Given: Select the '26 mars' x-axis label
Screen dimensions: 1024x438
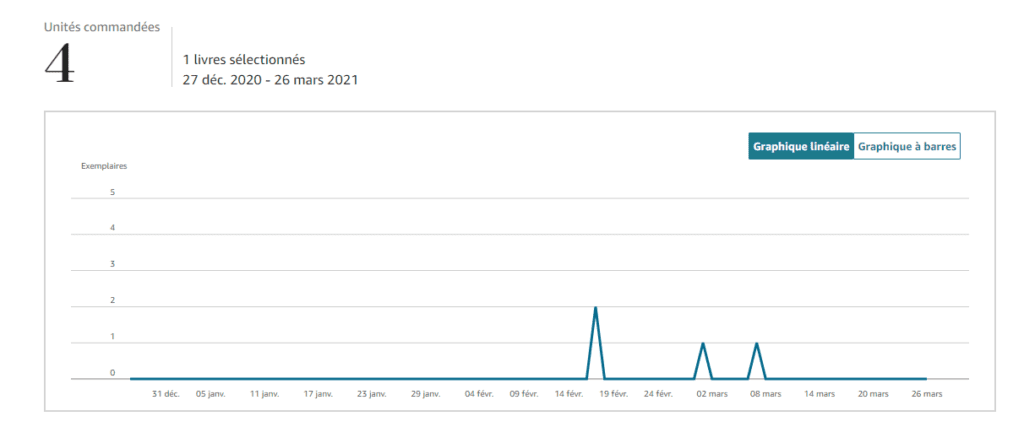Looking at the screenshot, I should (x=925, y=394).
